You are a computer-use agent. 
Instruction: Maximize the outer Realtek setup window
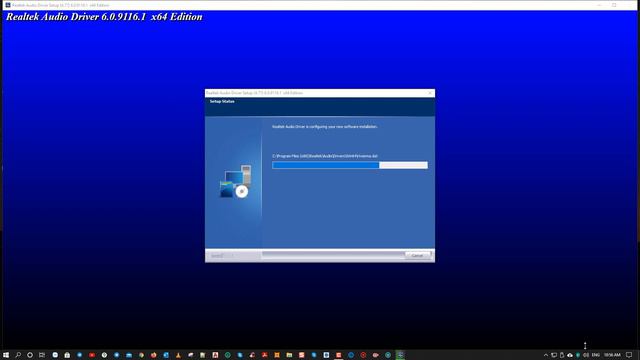(614, 5)
